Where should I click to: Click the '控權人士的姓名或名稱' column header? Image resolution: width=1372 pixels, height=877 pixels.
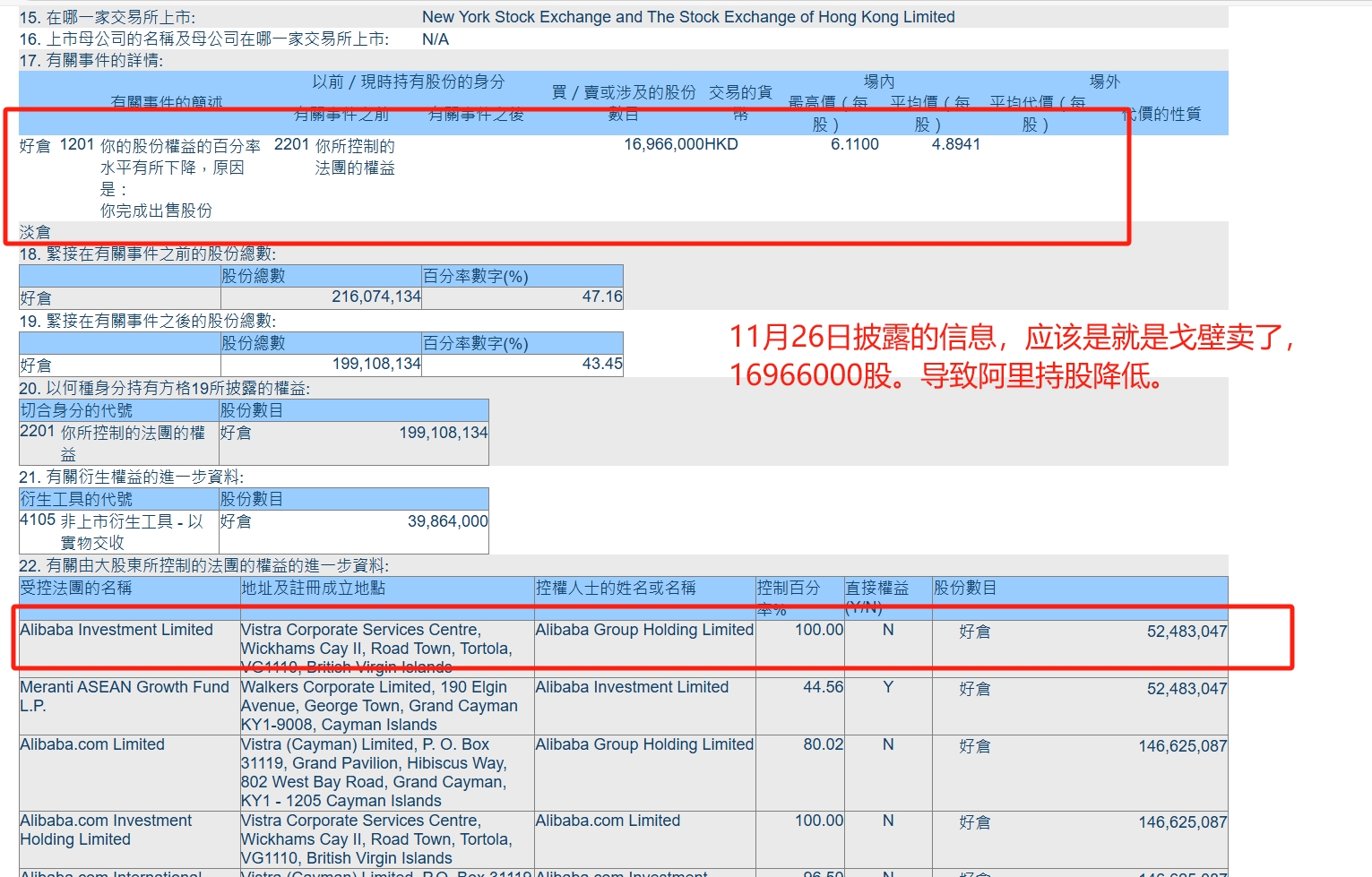click(x=616, y=588)
